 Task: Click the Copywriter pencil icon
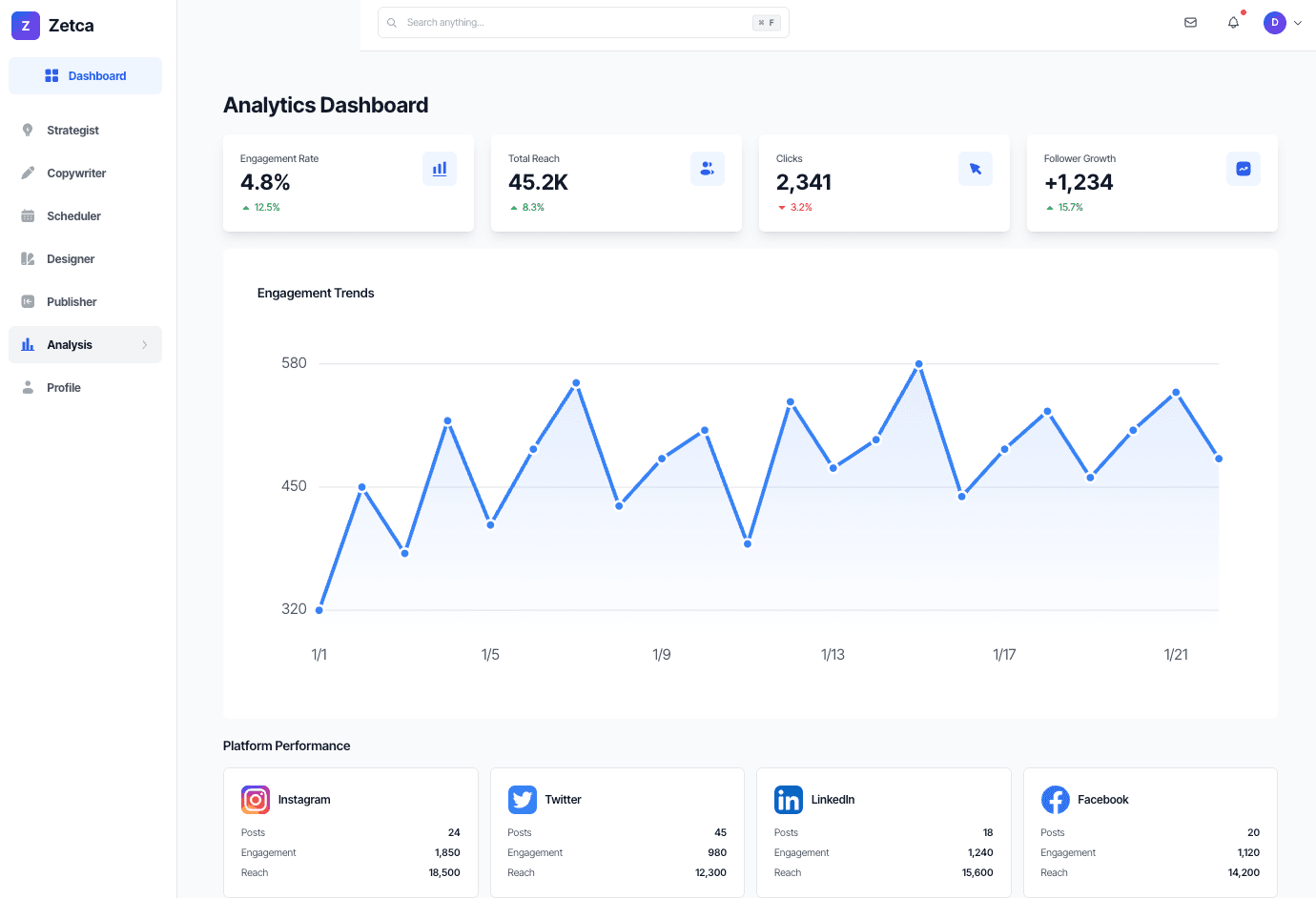coord(28,173)
